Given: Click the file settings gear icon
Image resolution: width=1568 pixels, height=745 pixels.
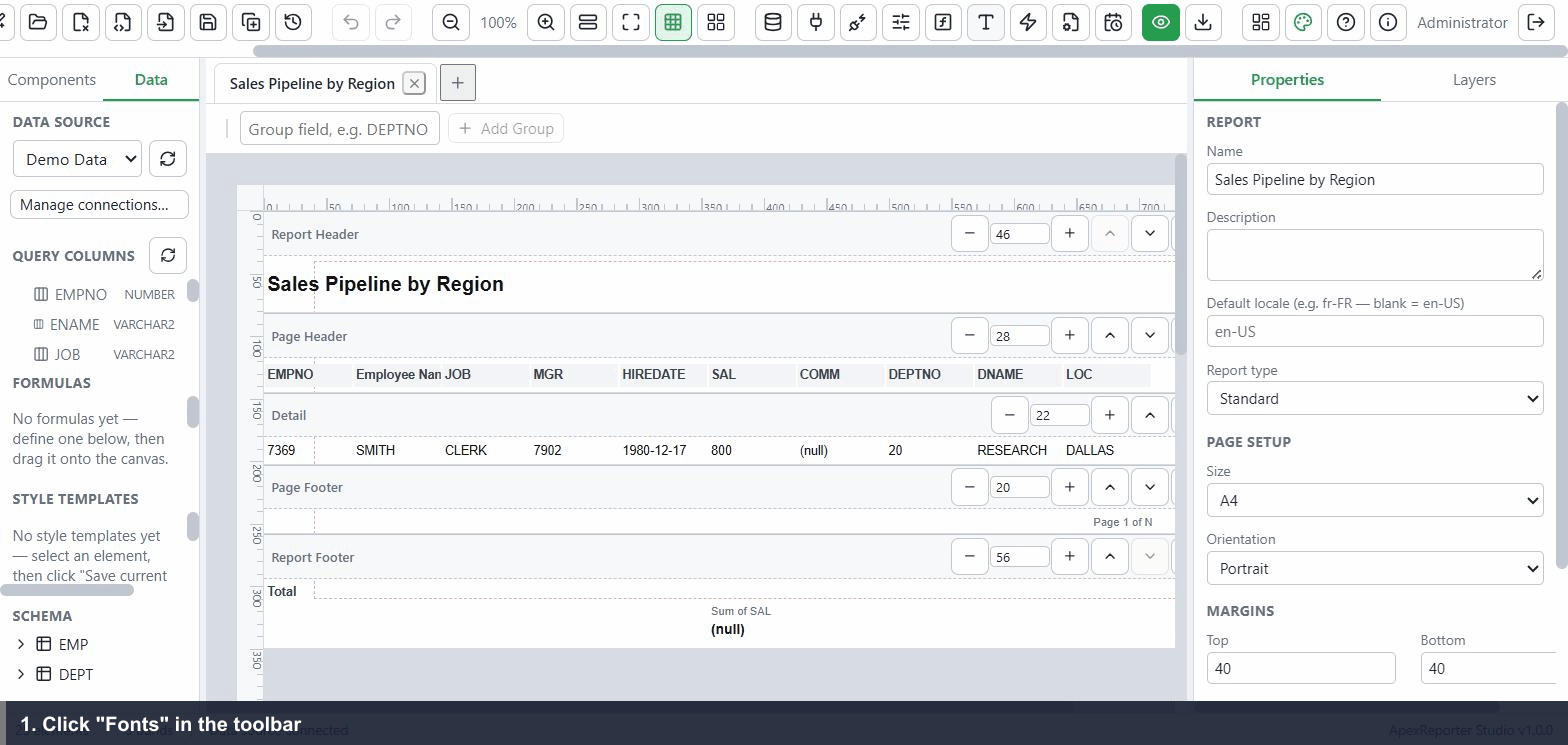Looking at the screenshot, I should click(x=1071, y=22).
